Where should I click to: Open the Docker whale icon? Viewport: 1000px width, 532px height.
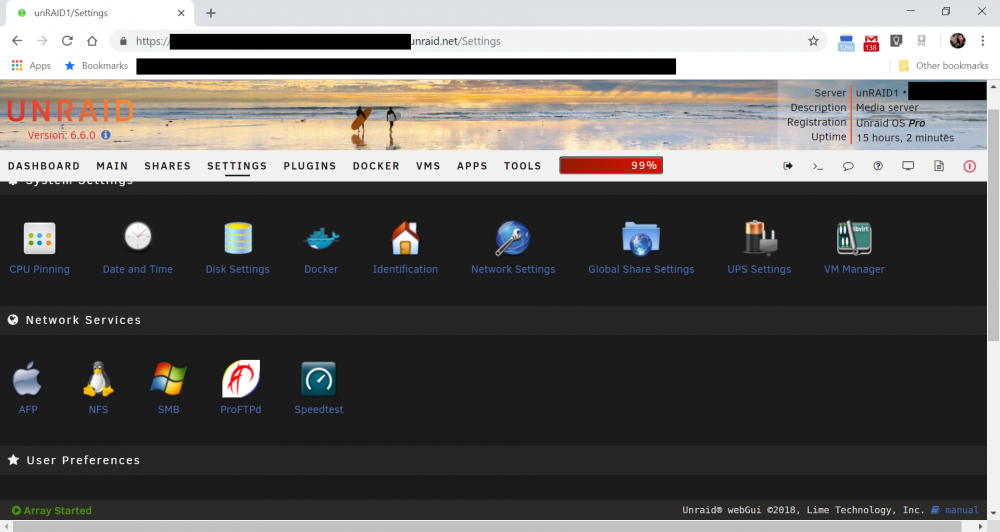coord(321,239)
